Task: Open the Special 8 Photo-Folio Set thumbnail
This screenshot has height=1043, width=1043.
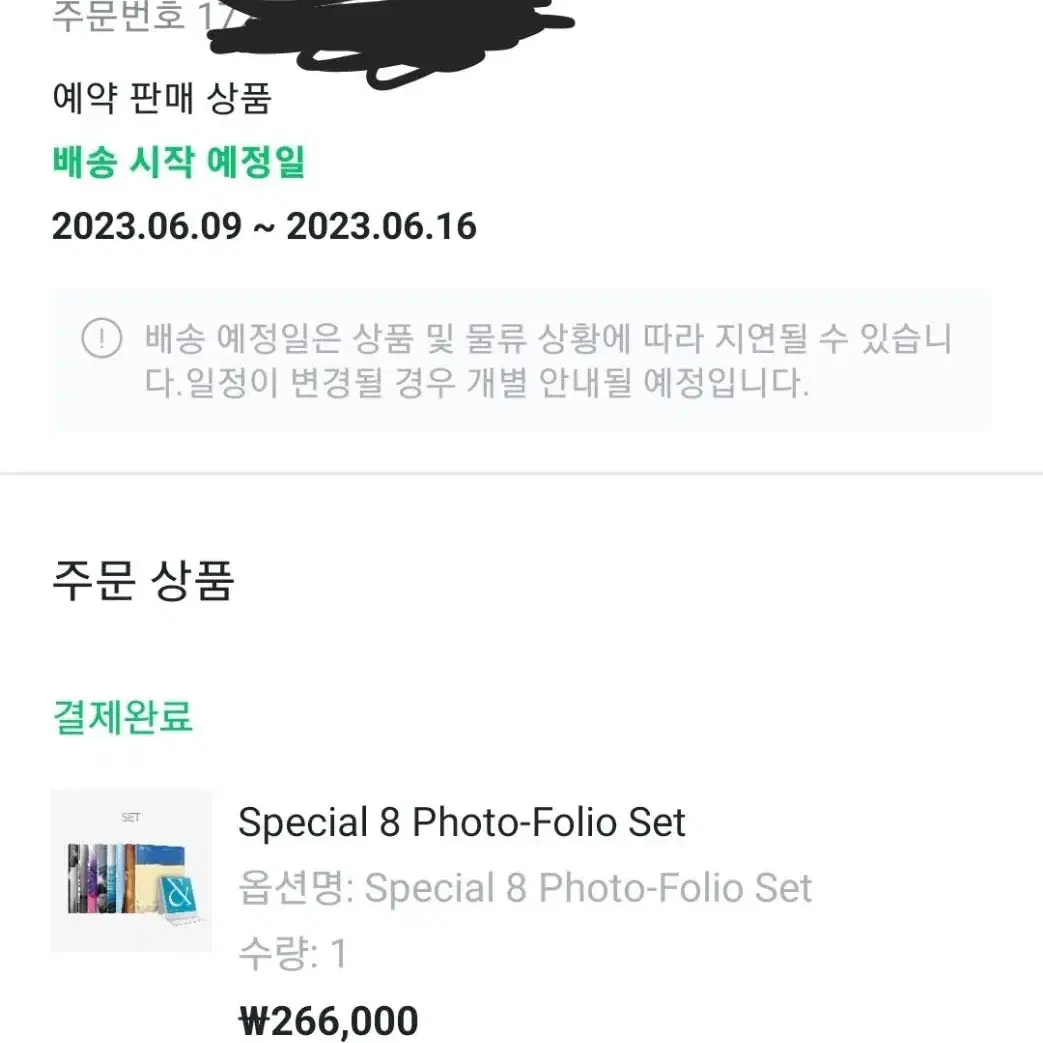Action: [x=131, y=871]
